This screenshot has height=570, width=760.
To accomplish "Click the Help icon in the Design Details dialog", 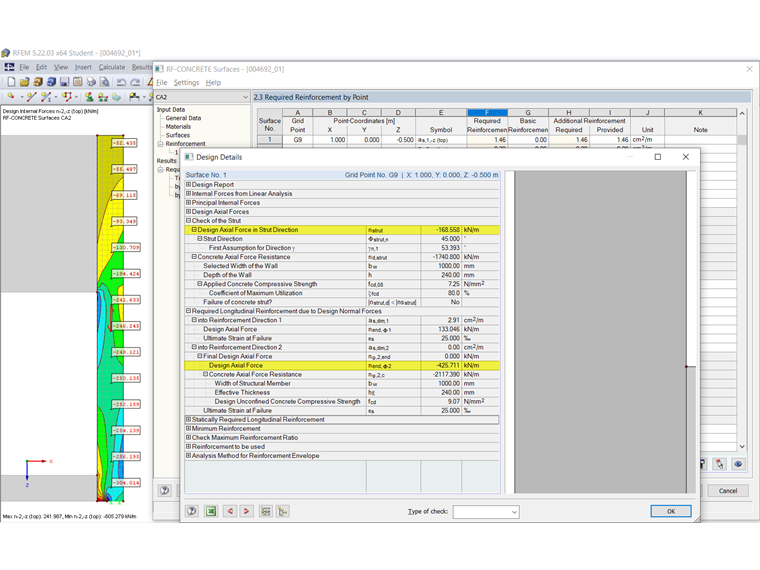I will point(192,511).
